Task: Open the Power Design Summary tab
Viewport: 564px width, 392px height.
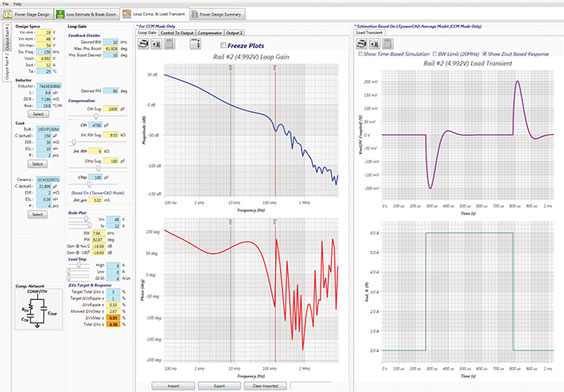Action: coord(218,14)
